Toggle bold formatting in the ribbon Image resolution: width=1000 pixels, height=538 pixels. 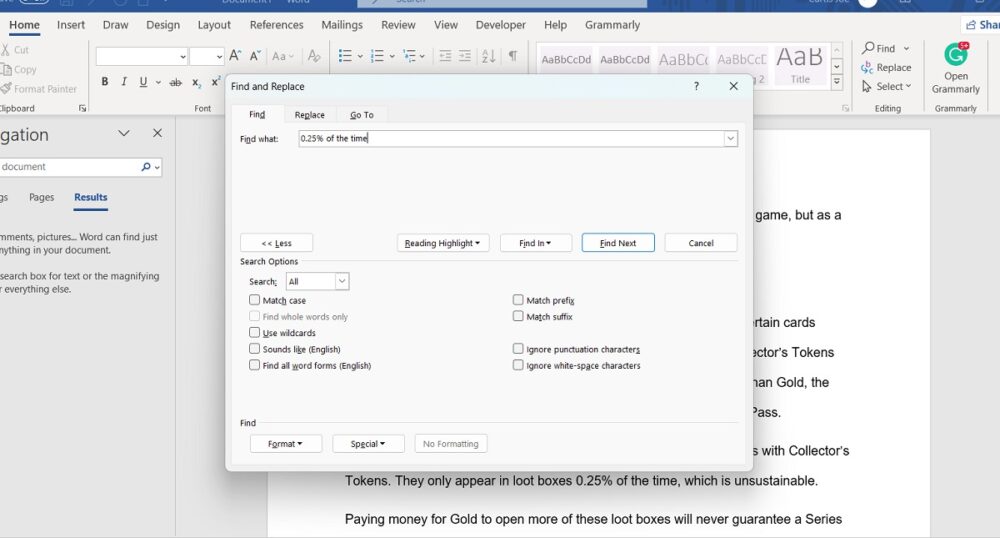105,82
